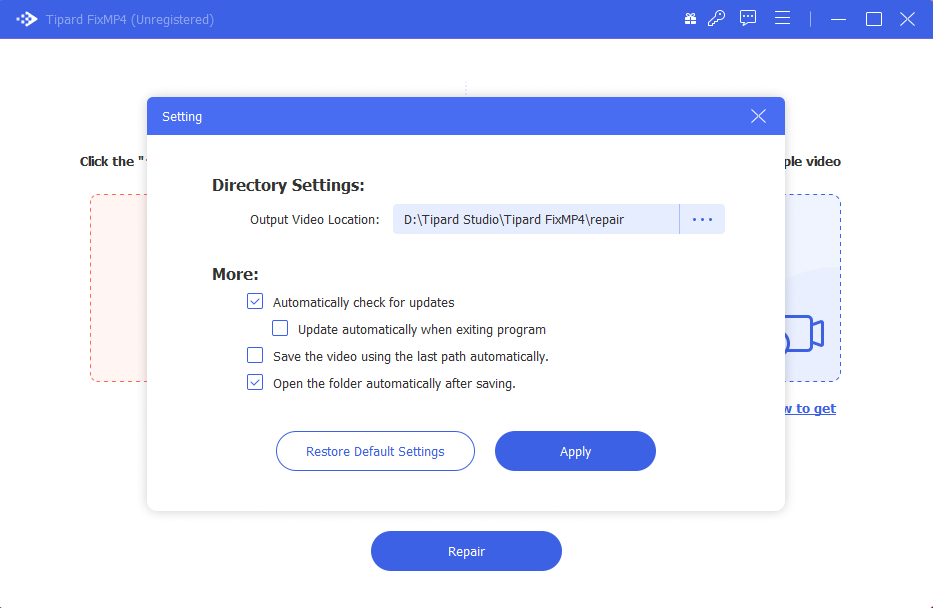The image size is (933, 608).
Task: Click Restore Default Settings button
Action: click(375, 452)
